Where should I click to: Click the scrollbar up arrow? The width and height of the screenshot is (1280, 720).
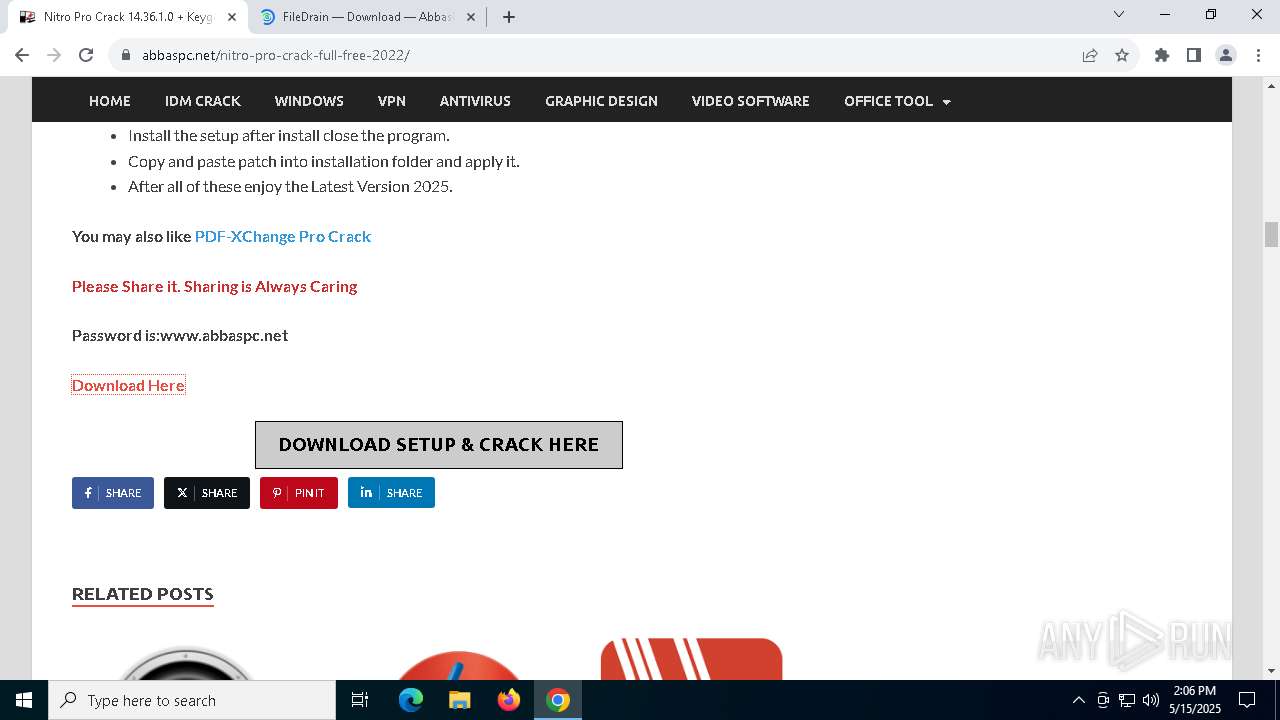pyautogui.click(x=1271, y=86)
